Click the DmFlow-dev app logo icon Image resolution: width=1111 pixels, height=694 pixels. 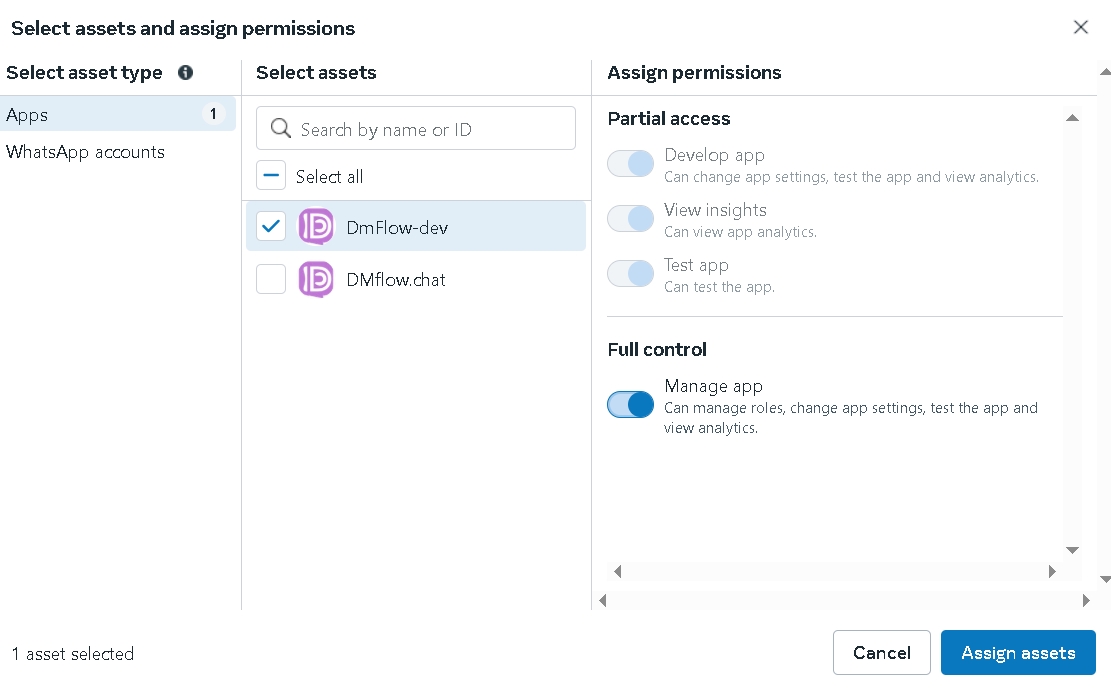316,227
